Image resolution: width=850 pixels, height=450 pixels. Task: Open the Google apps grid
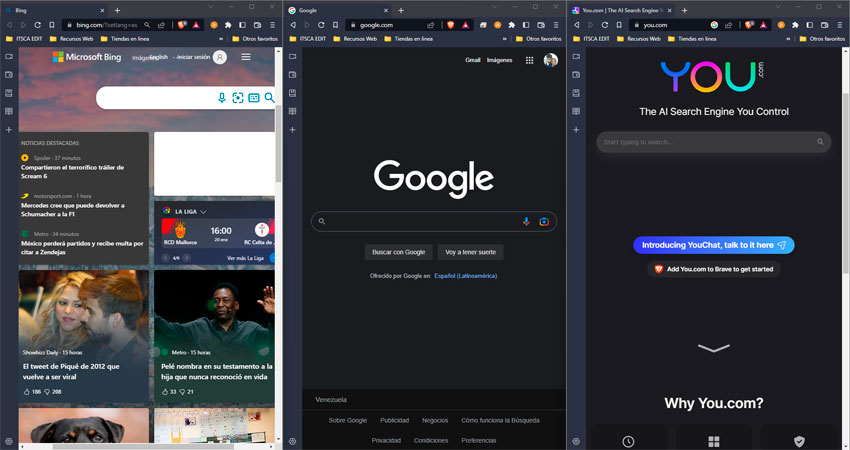(x=529, y=60)
